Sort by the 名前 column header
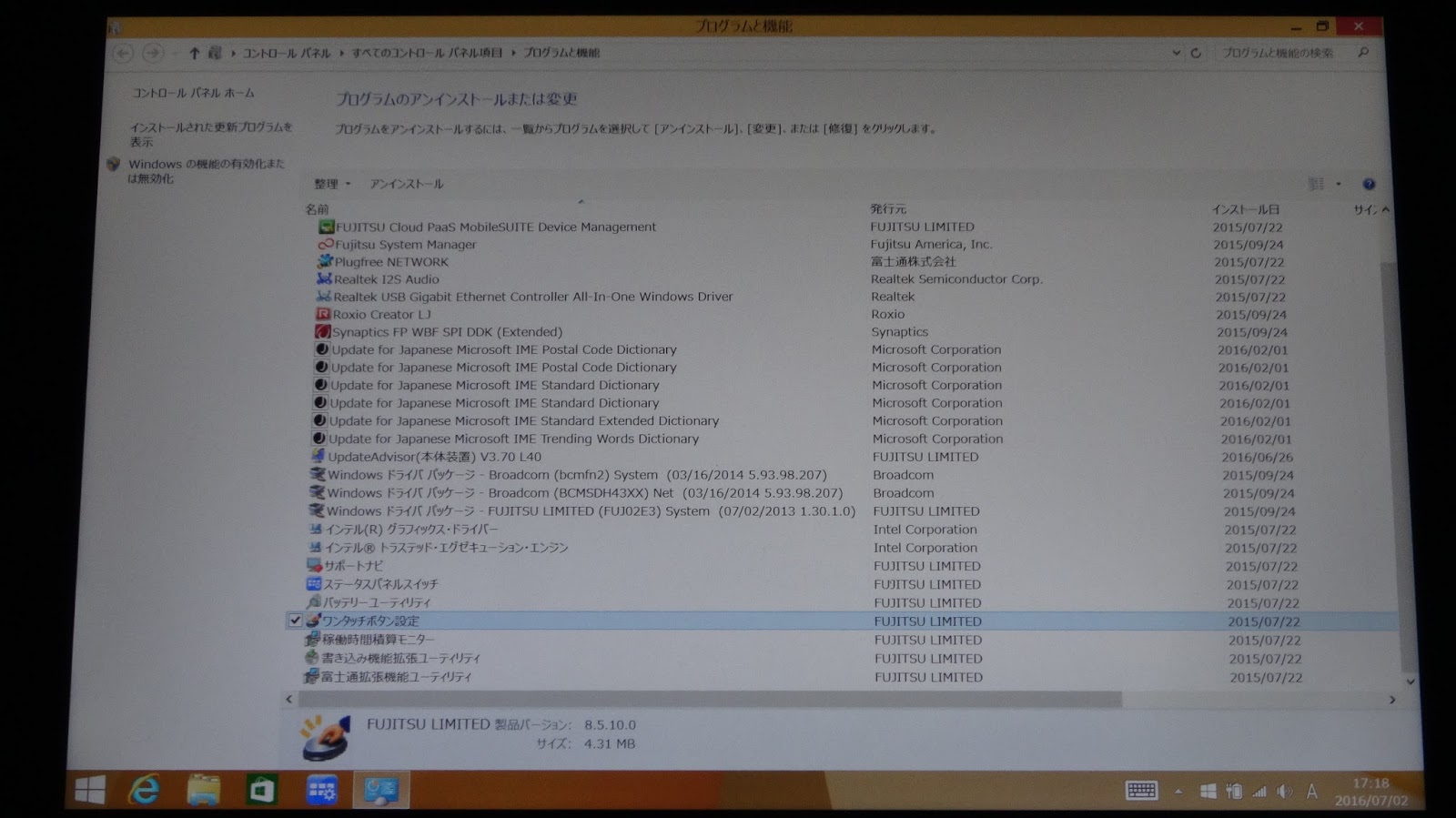 pos(317,209)
